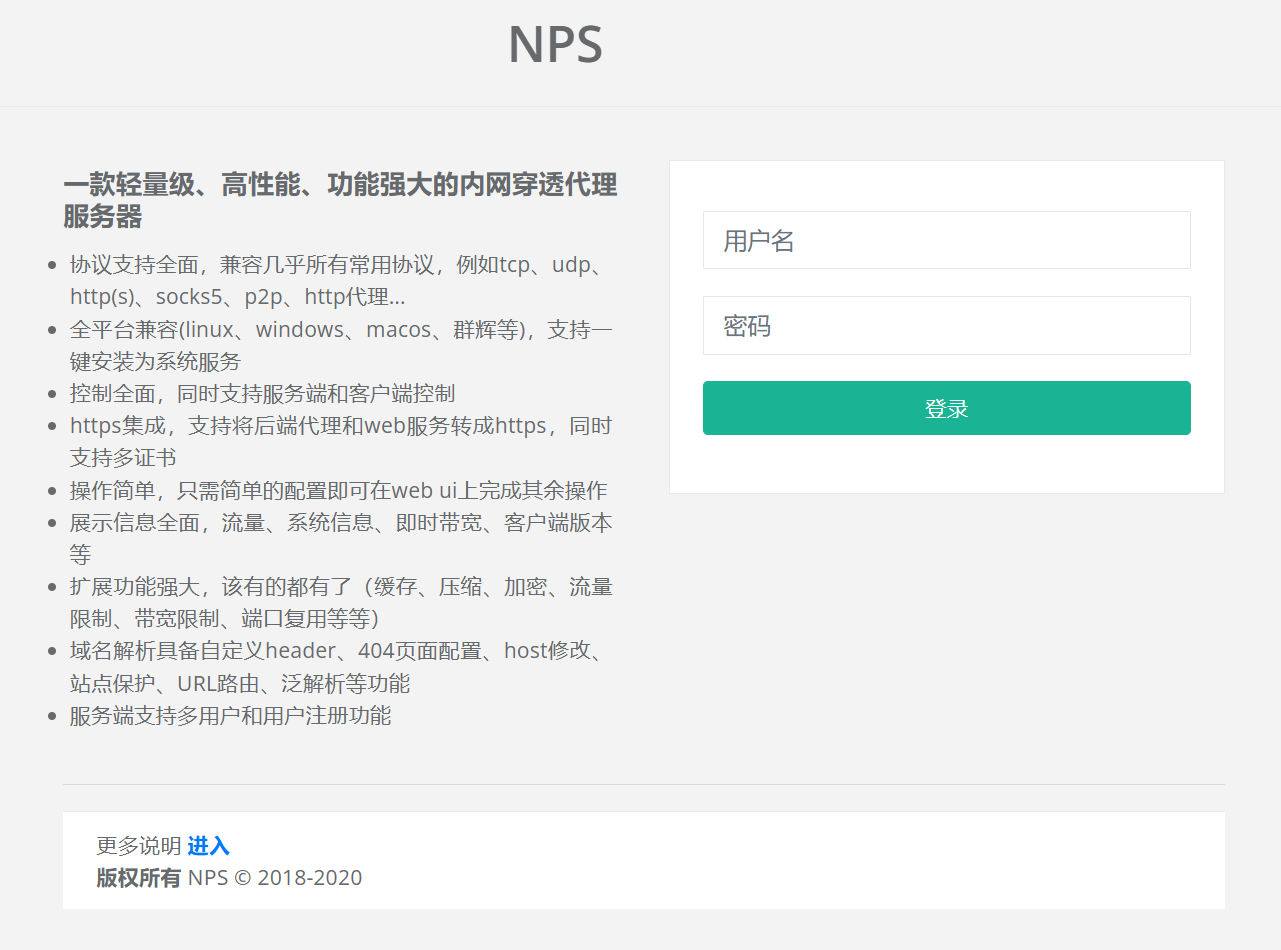The height and width of the screenshot is (950, 1281).
Task: Focus the 密码 password field
Action: click(x=946, y=325)
